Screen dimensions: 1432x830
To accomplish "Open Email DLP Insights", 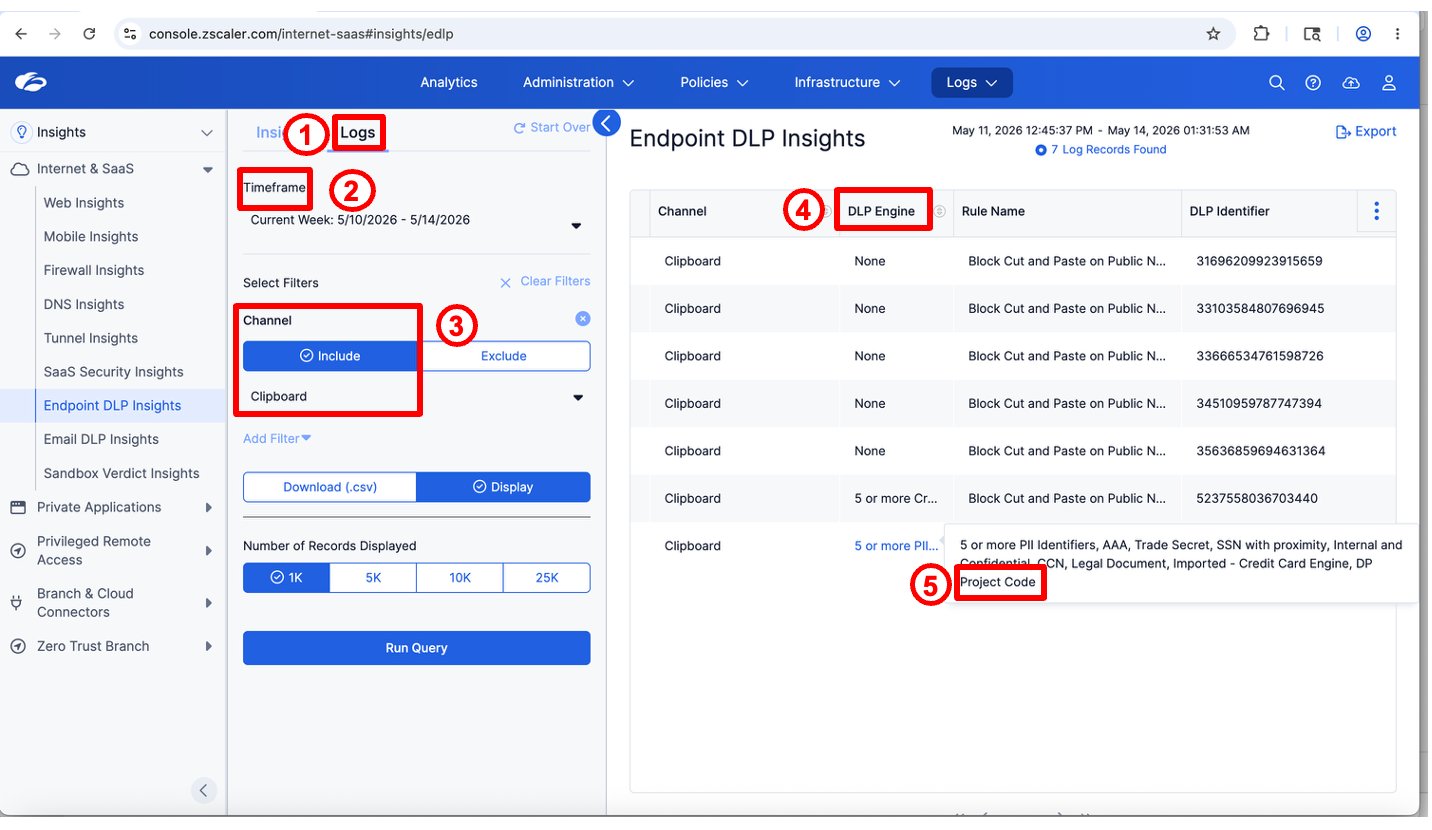I will tap(101, 439).
